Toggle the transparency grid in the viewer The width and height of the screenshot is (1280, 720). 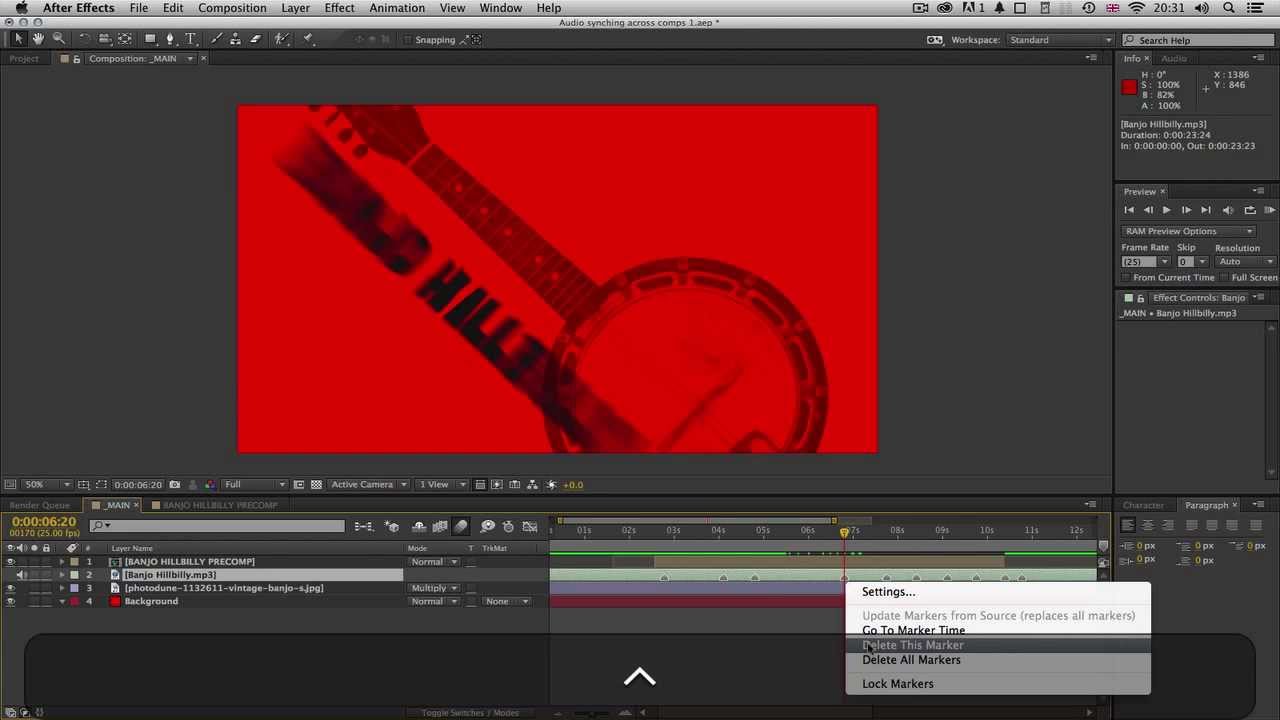[317, 485]
